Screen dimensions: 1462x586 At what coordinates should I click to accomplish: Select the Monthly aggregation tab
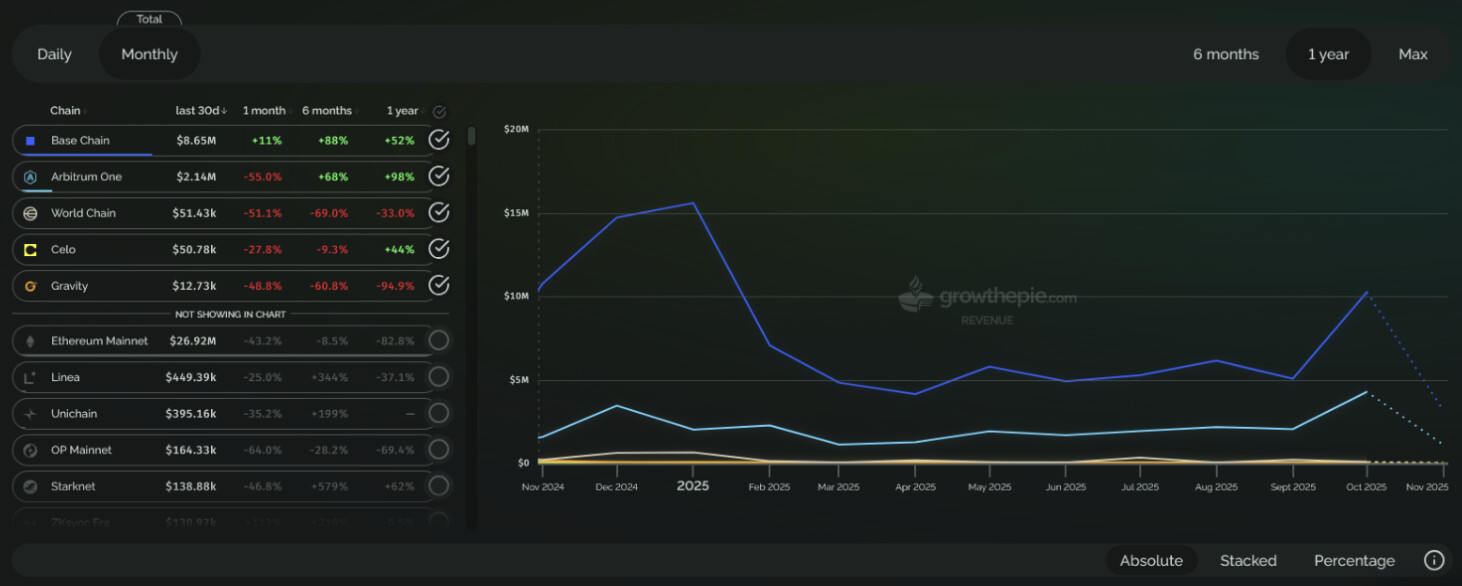click(x=149, y=54)
